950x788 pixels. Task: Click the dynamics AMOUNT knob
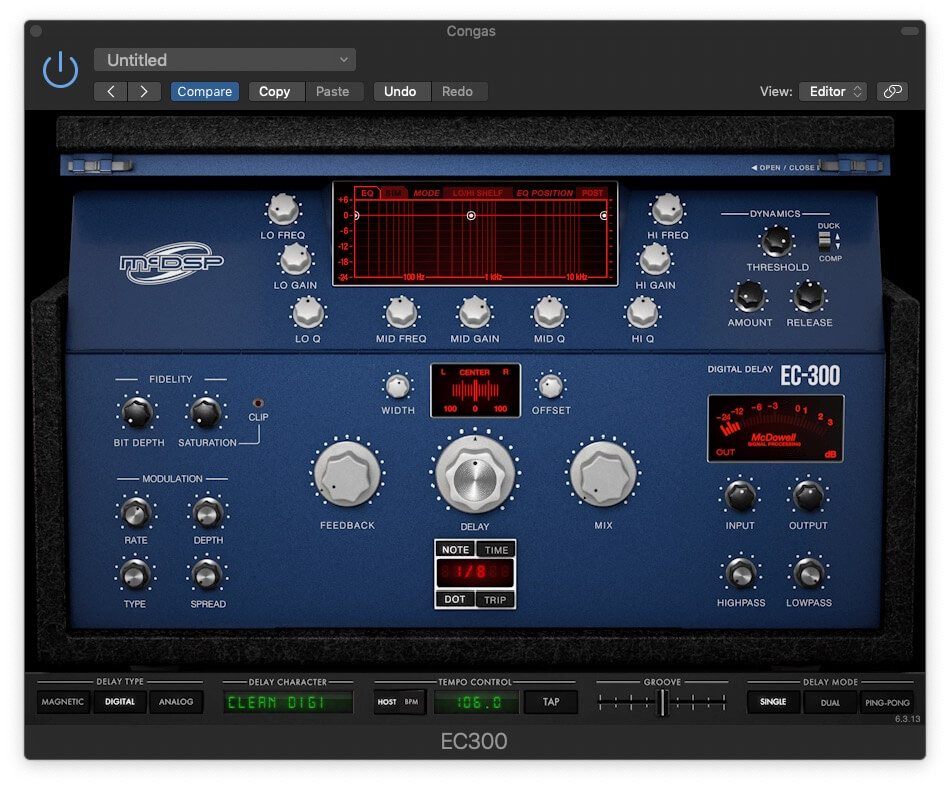tap(749, 297)
